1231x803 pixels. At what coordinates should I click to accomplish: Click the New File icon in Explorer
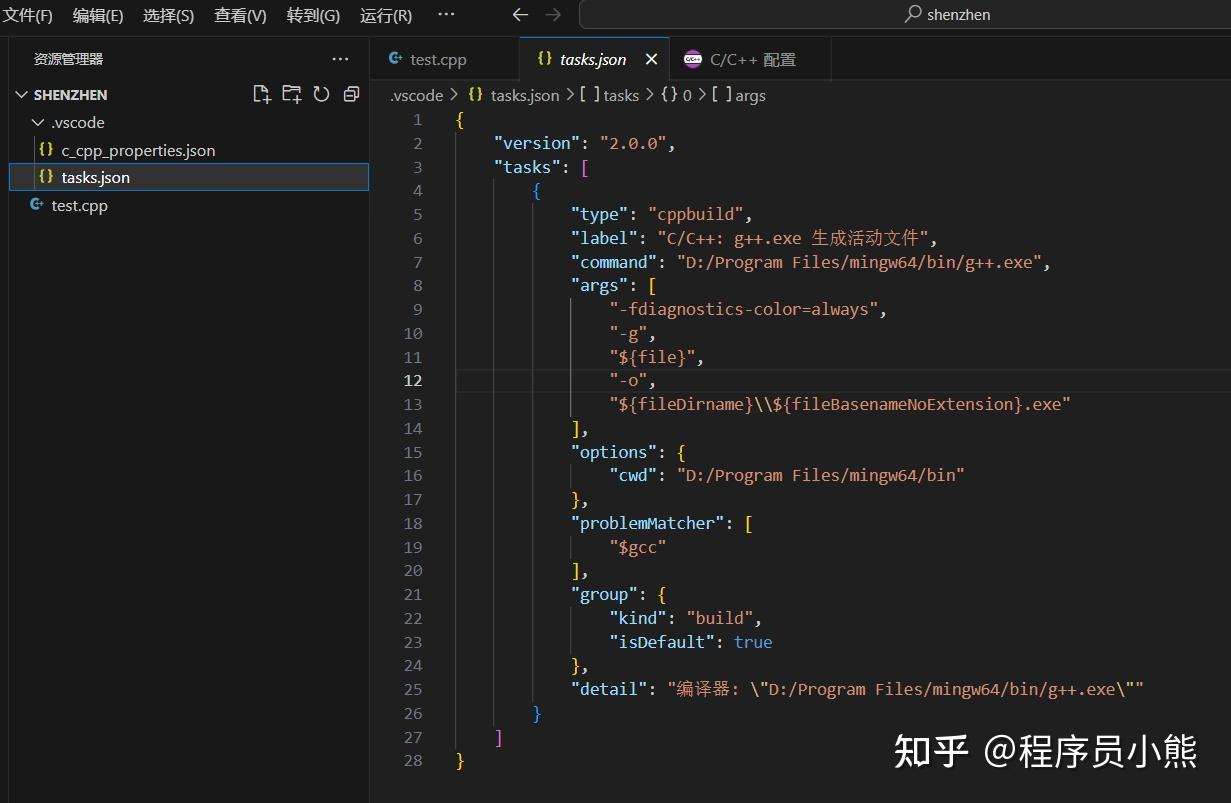[261, 92]
